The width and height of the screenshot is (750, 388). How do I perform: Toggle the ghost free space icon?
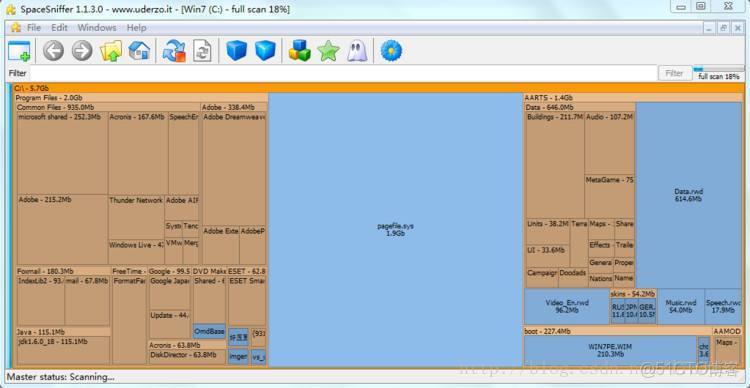click(357, 51)
